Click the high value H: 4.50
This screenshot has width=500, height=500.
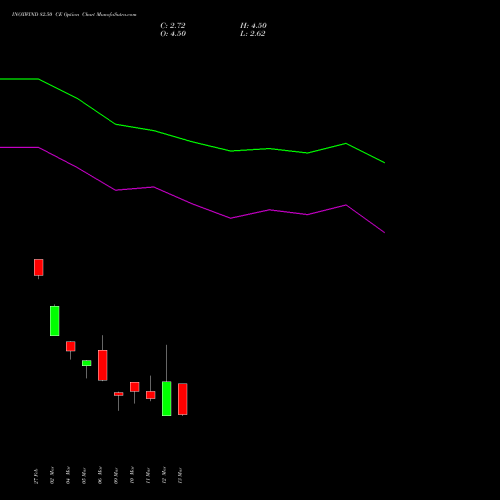[x=253, y=26]
